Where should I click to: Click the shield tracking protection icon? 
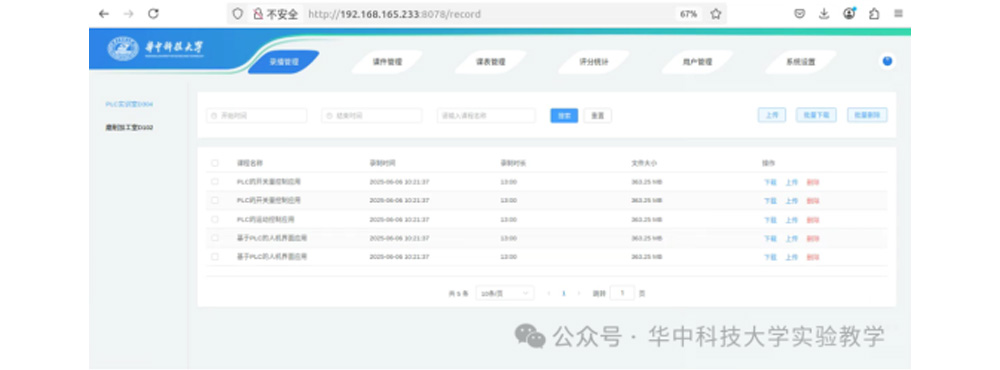pos(238,13)
